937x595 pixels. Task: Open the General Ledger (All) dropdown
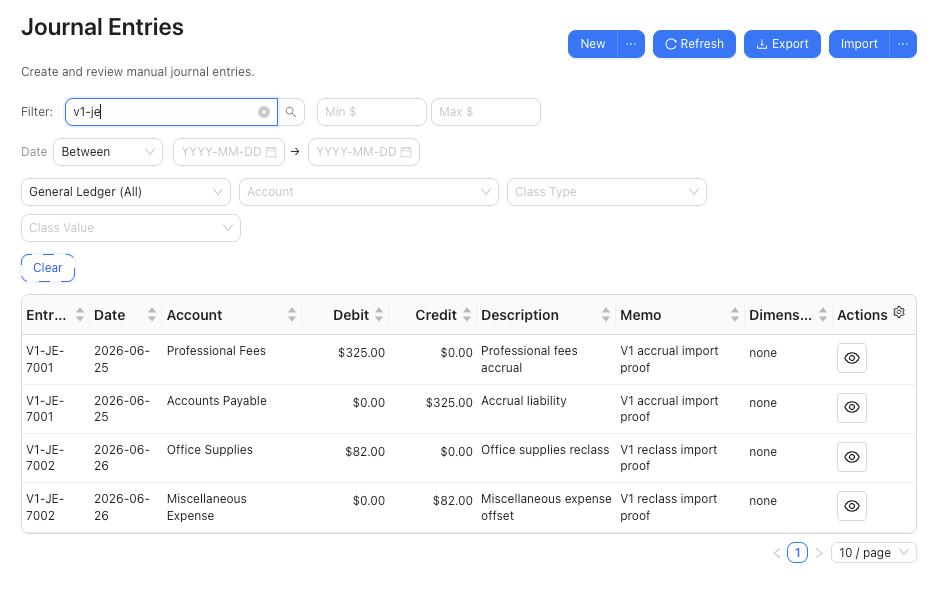click(x=126, y=192)
